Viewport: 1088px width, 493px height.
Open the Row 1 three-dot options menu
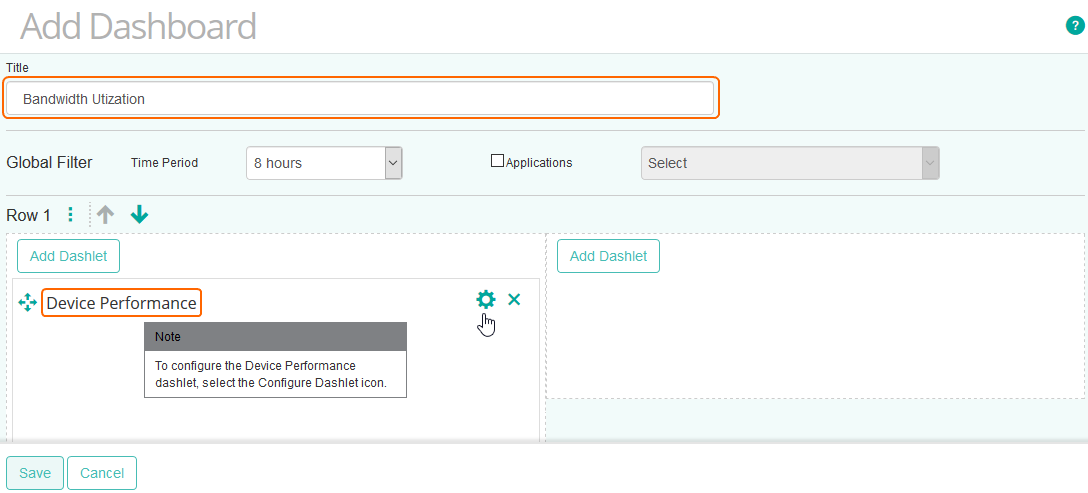tap(70, 215)
